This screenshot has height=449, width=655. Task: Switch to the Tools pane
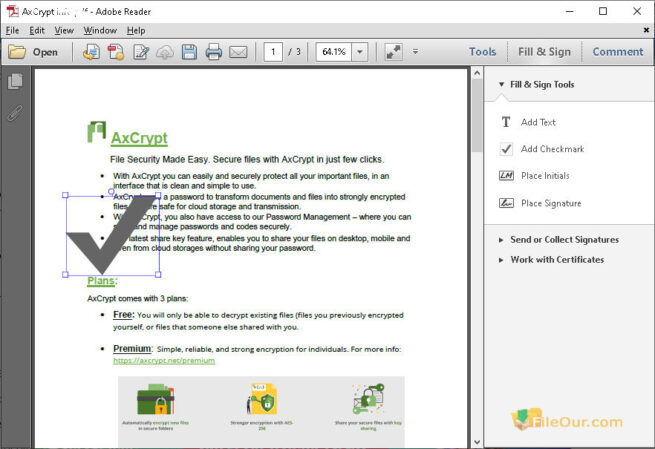[x=482, y=52]
